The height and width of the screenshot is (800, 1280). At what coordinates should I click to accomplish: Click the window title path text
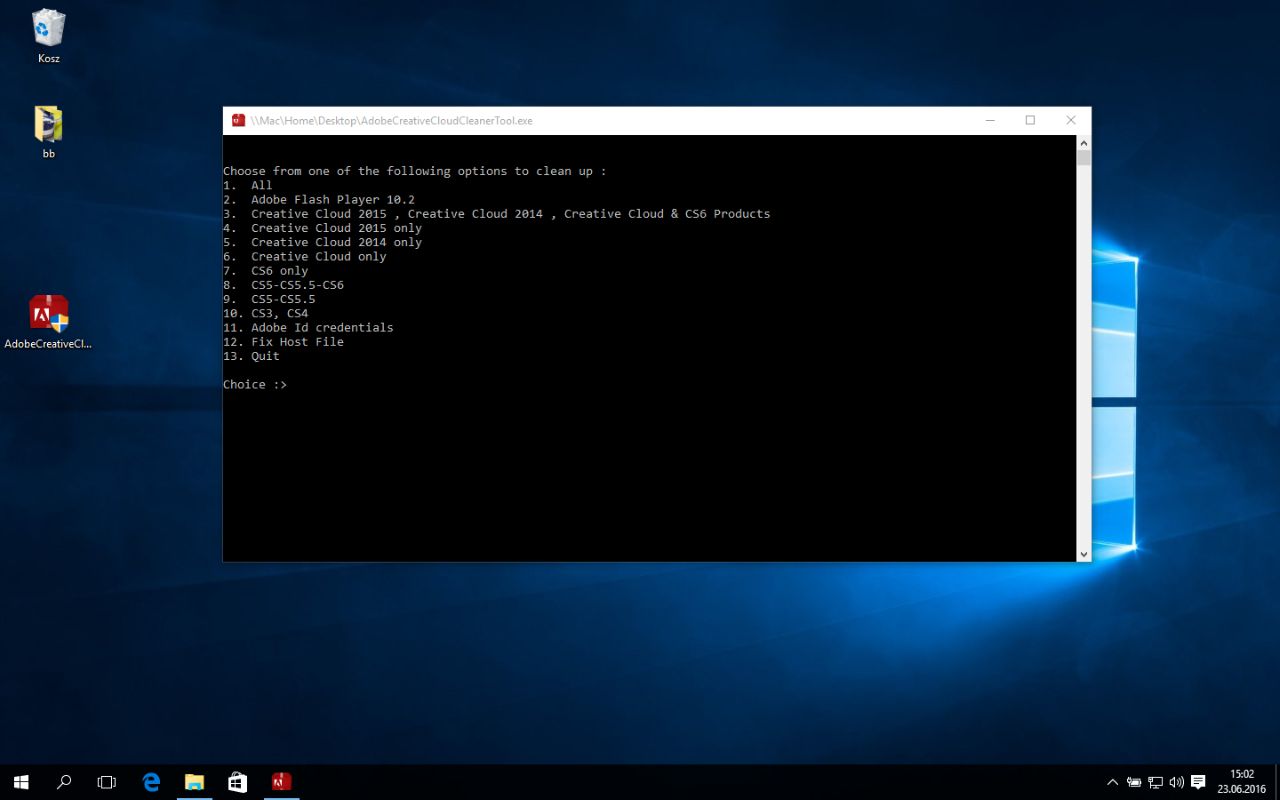392,120
